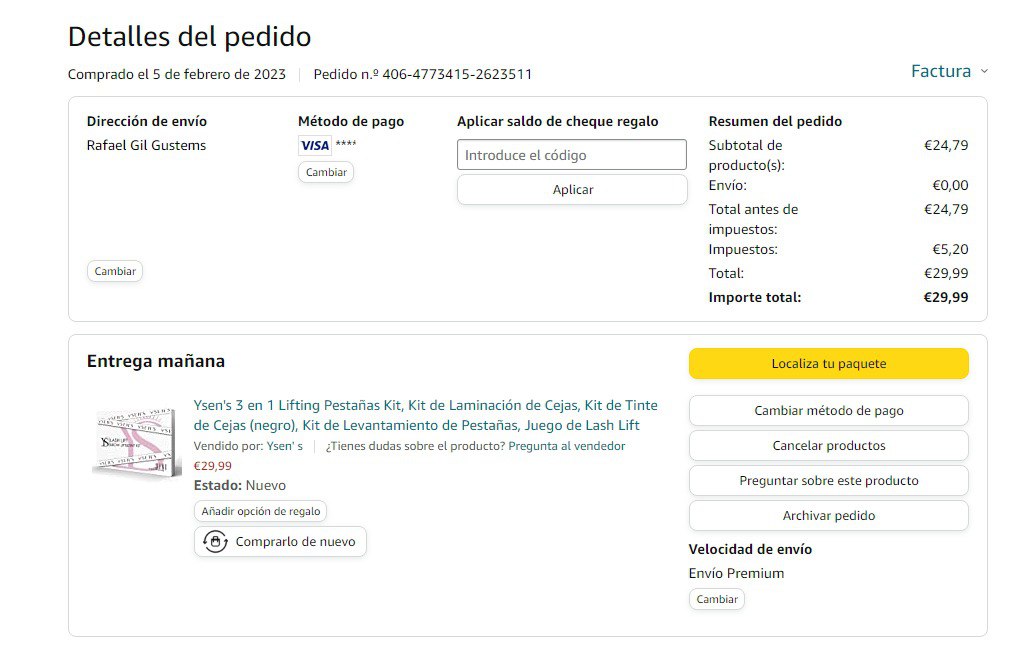Select Cambiar método de pago
Screen dimensions: 1030x650
[828, 411]
